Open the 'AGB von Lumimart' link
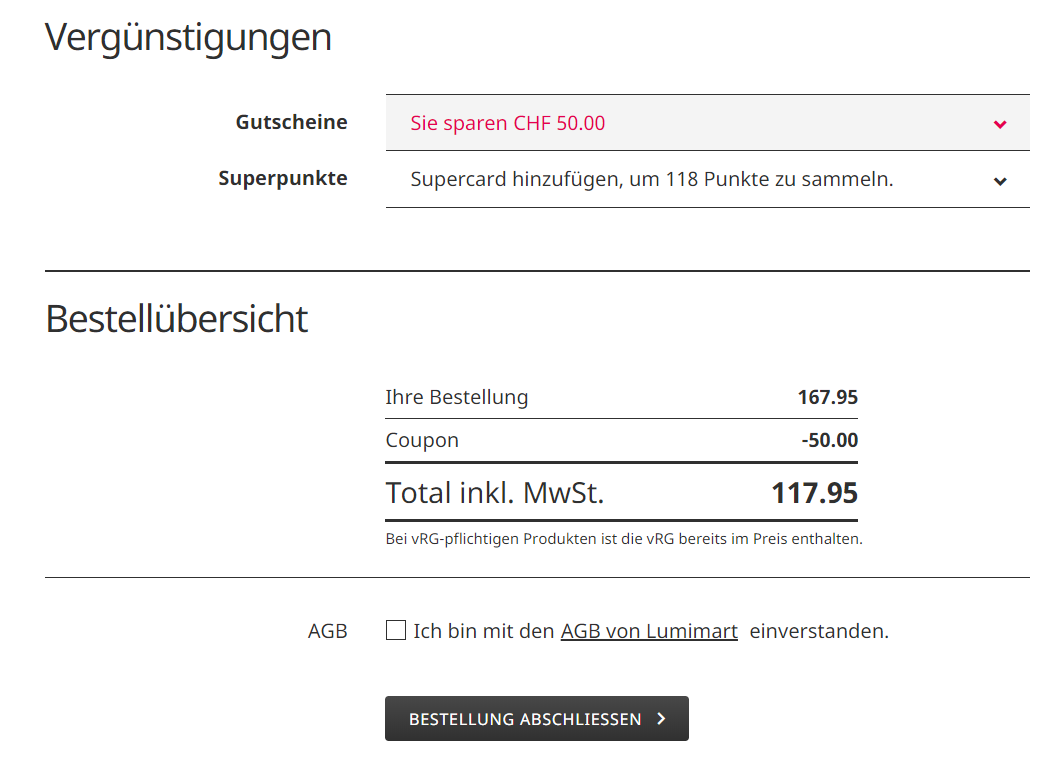 [649, 631]
